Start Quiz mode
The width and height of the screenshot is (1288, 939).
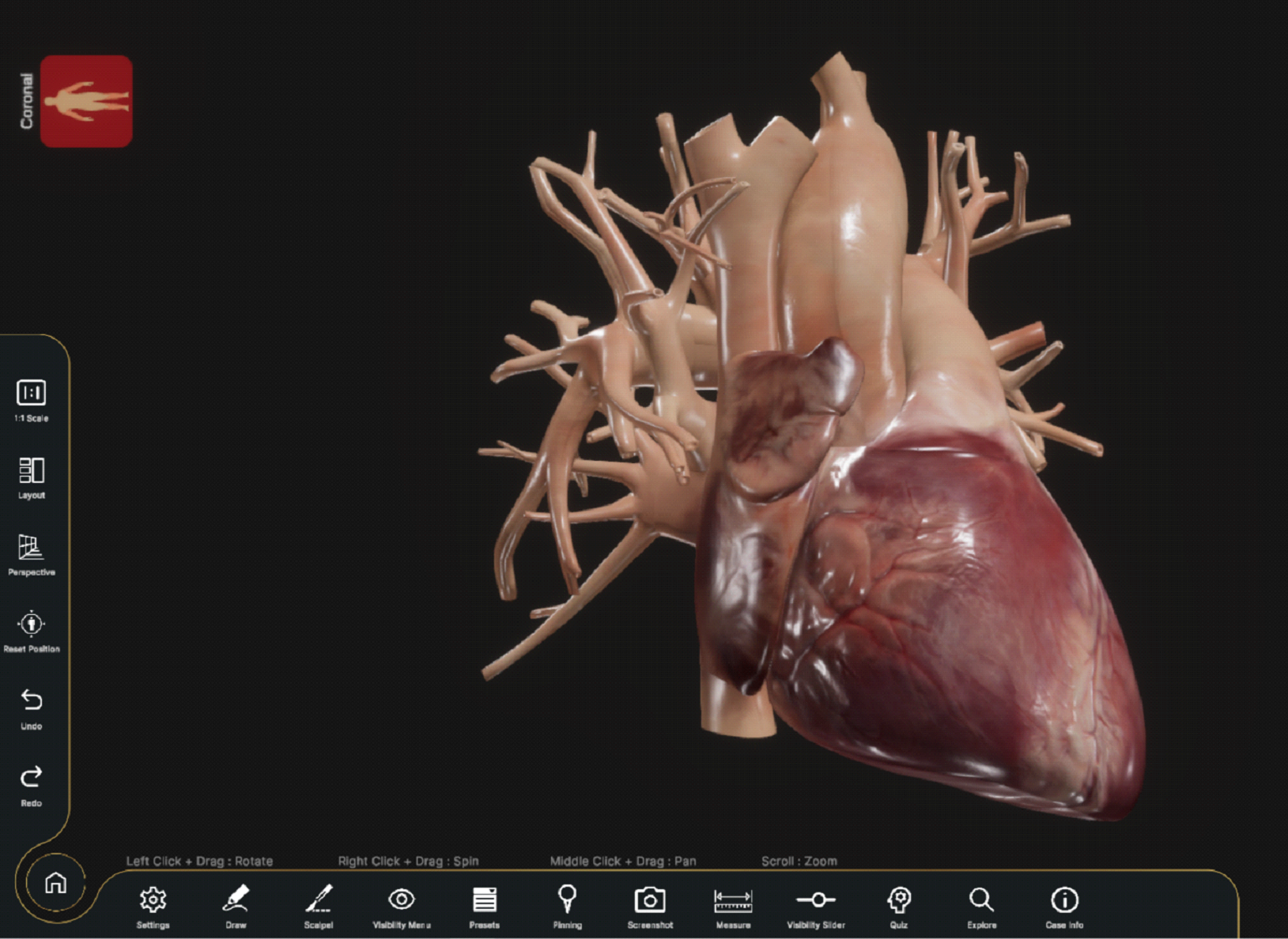[900, 902]
